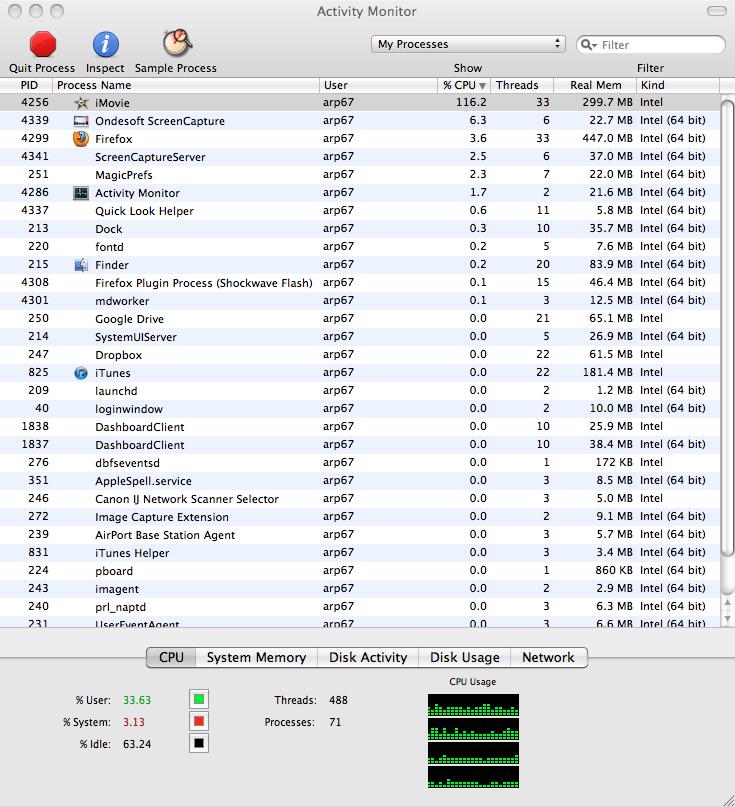This screenshot has width=735, height=807.
Task: Click the top CPU Usage core graph
Action: coord(473,705)
